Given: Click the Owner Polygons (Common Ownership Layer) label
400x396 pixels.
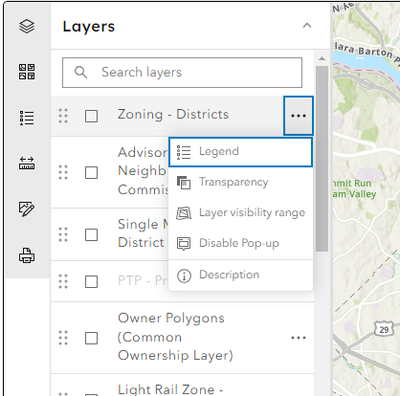Looking at the screenshot, I should (x=175, y=337).
